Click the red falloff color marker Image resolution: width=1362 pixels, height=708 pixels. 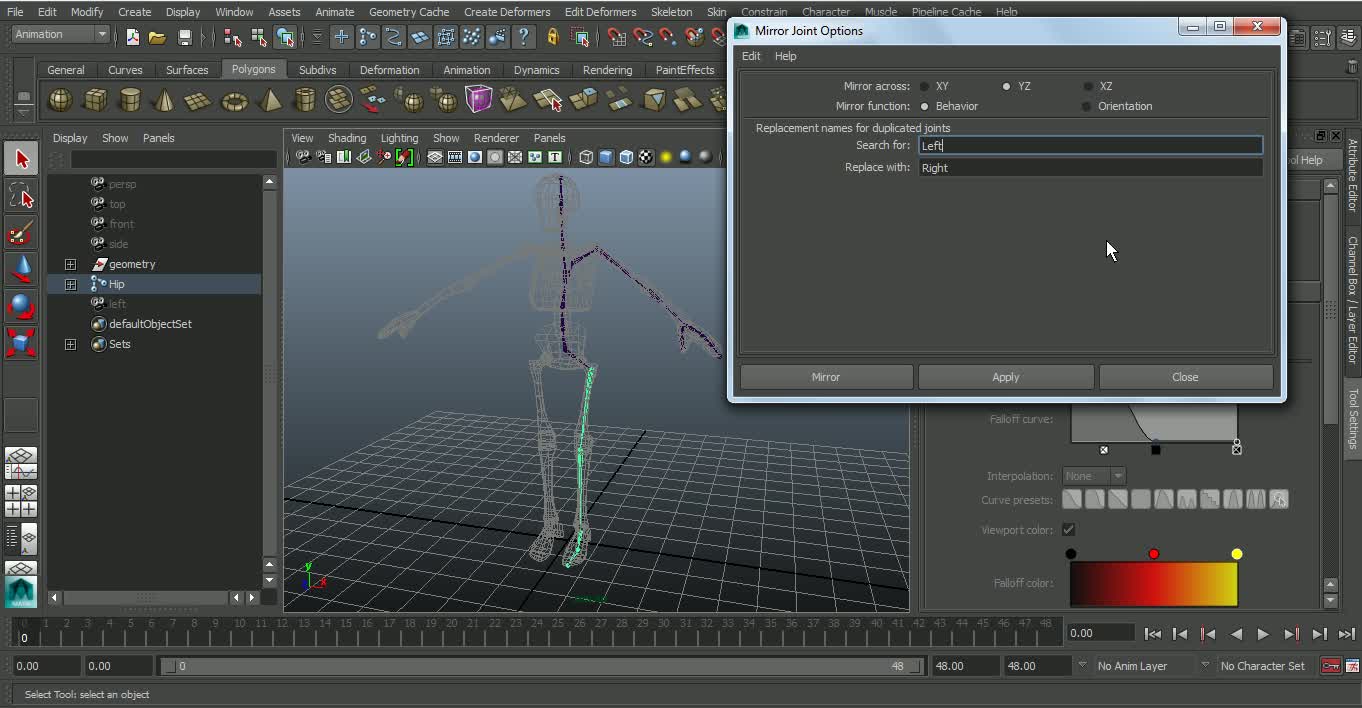coord(1154,554)
